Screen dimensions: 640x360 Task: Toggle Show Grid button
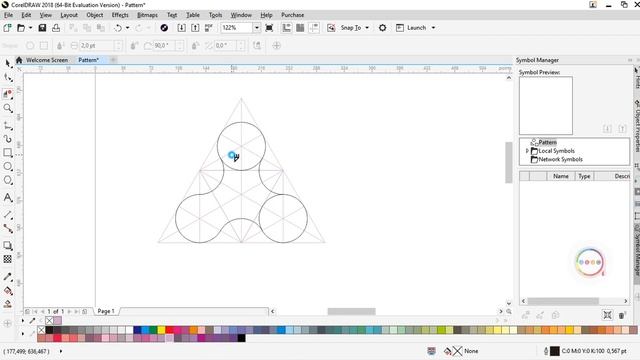coord(300,28)
